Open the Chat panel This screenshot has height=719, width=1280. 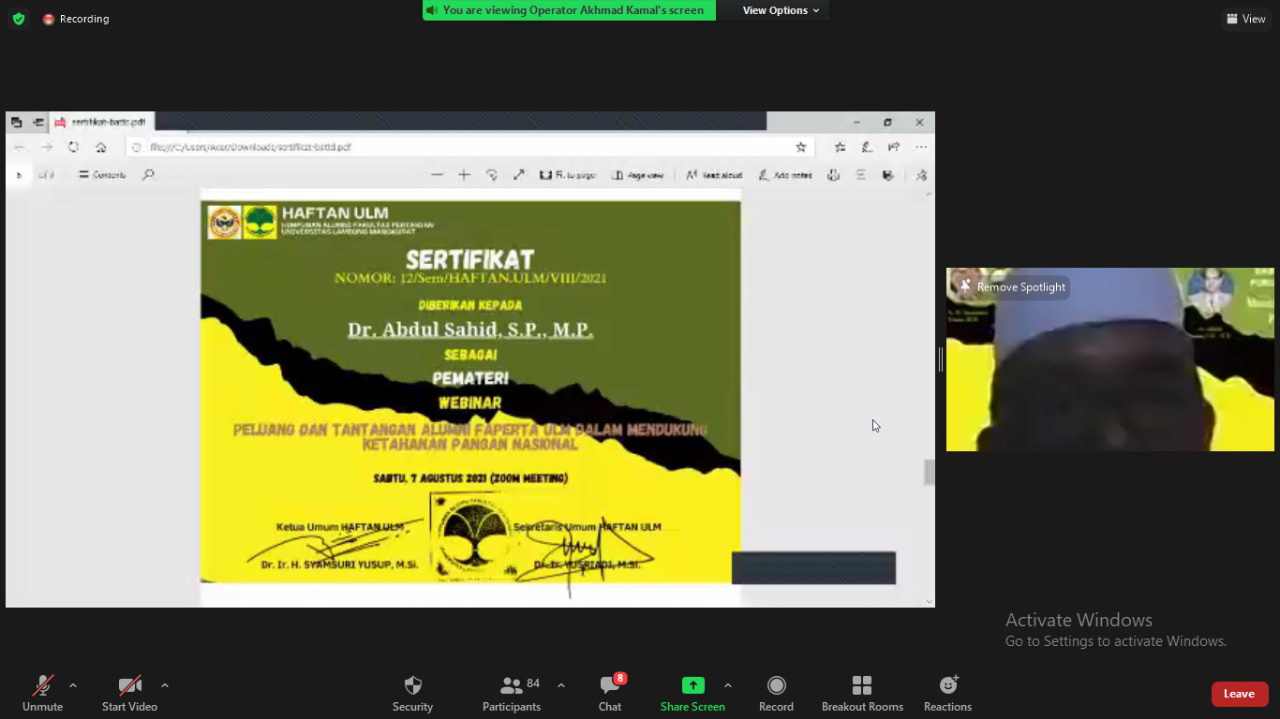point(610,692)
